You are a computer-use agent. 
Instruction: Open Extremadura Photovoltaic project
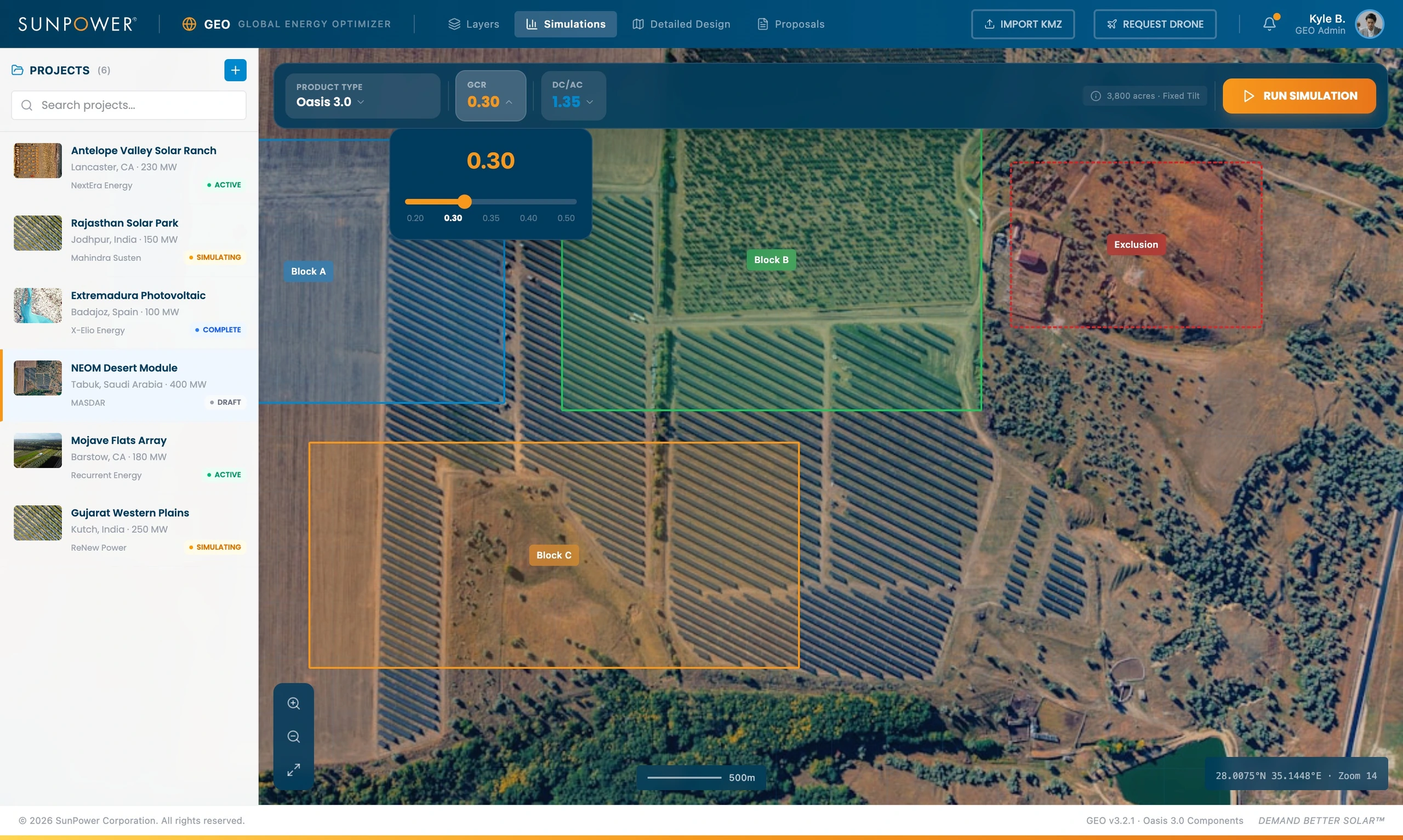click(129, 312)
